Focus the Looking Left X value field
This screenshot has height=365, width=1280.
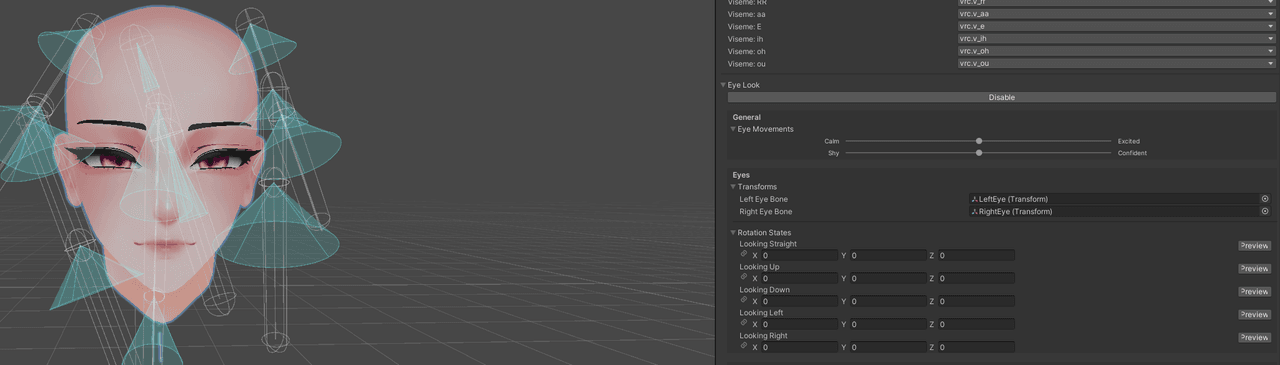800,324
